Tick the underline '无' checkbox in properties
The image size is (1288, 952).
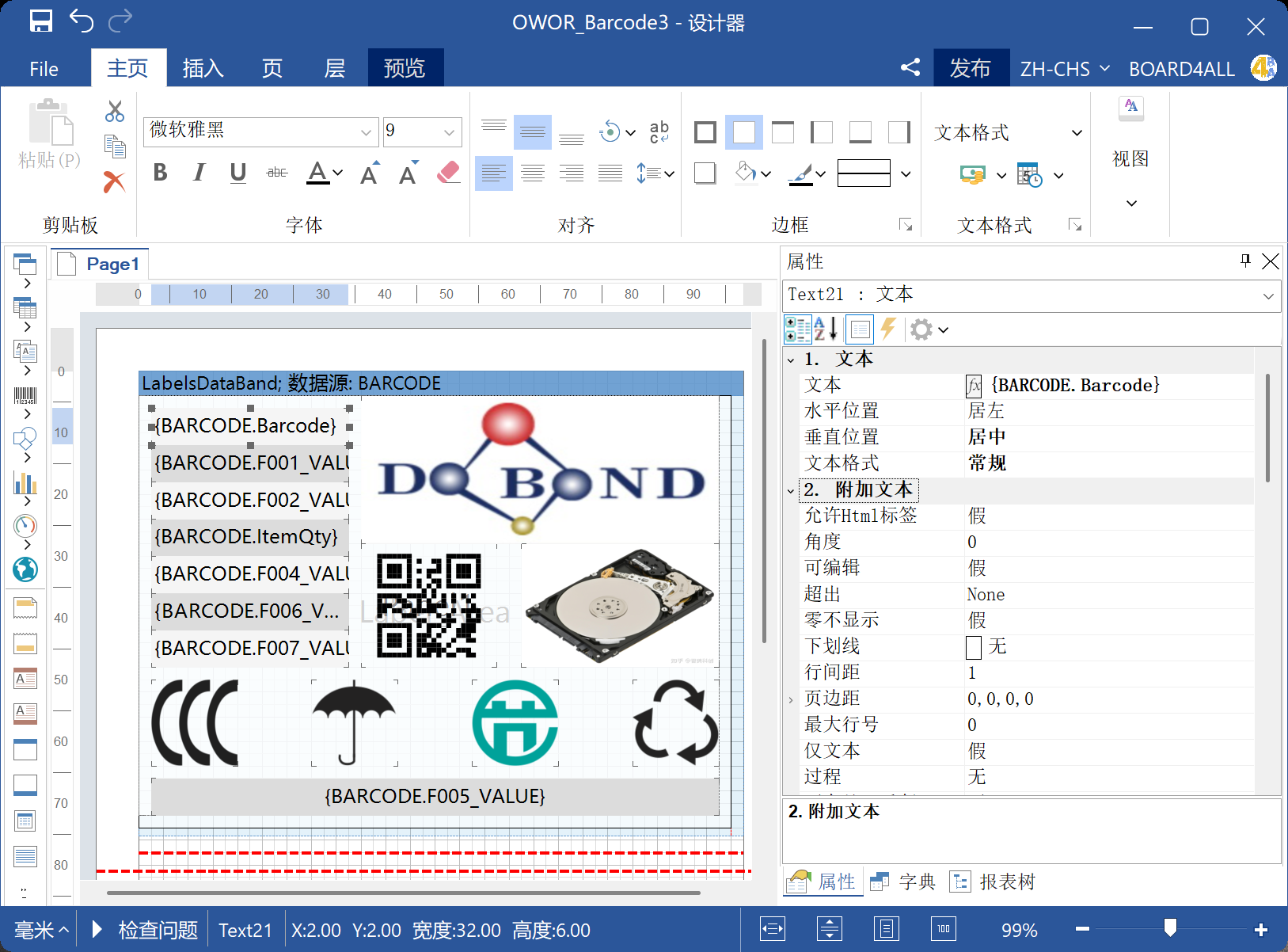(x=974, y=647)
